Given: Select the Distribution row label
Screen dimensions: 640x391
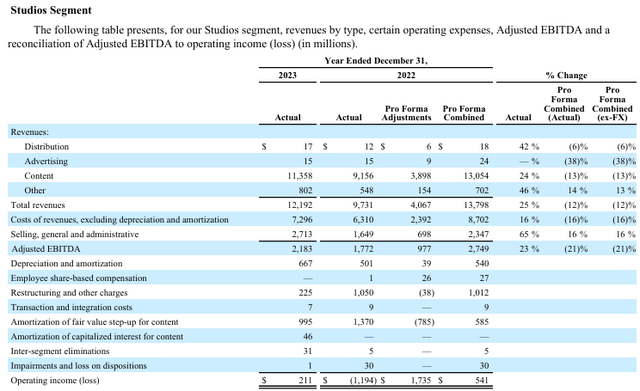Looking at the screenshot, I should coord(47,147).
